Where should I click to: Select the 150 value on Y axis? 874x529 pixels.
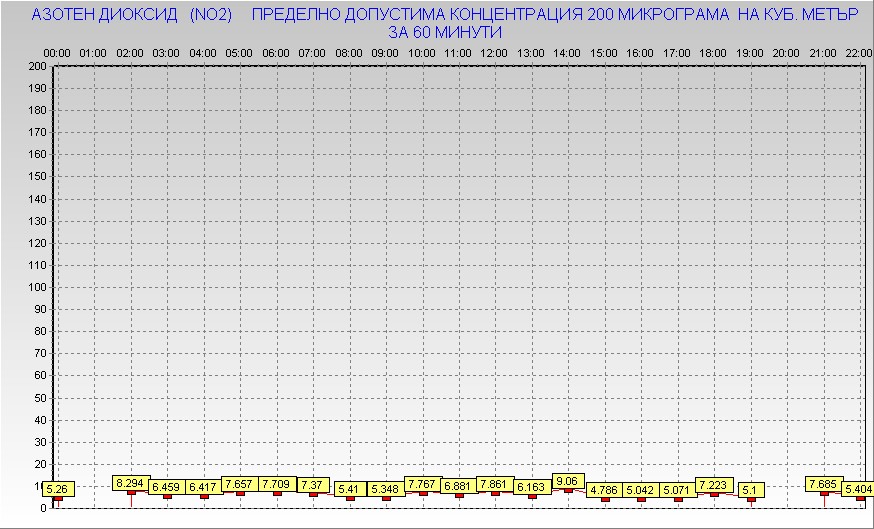[x=38, y=177]
